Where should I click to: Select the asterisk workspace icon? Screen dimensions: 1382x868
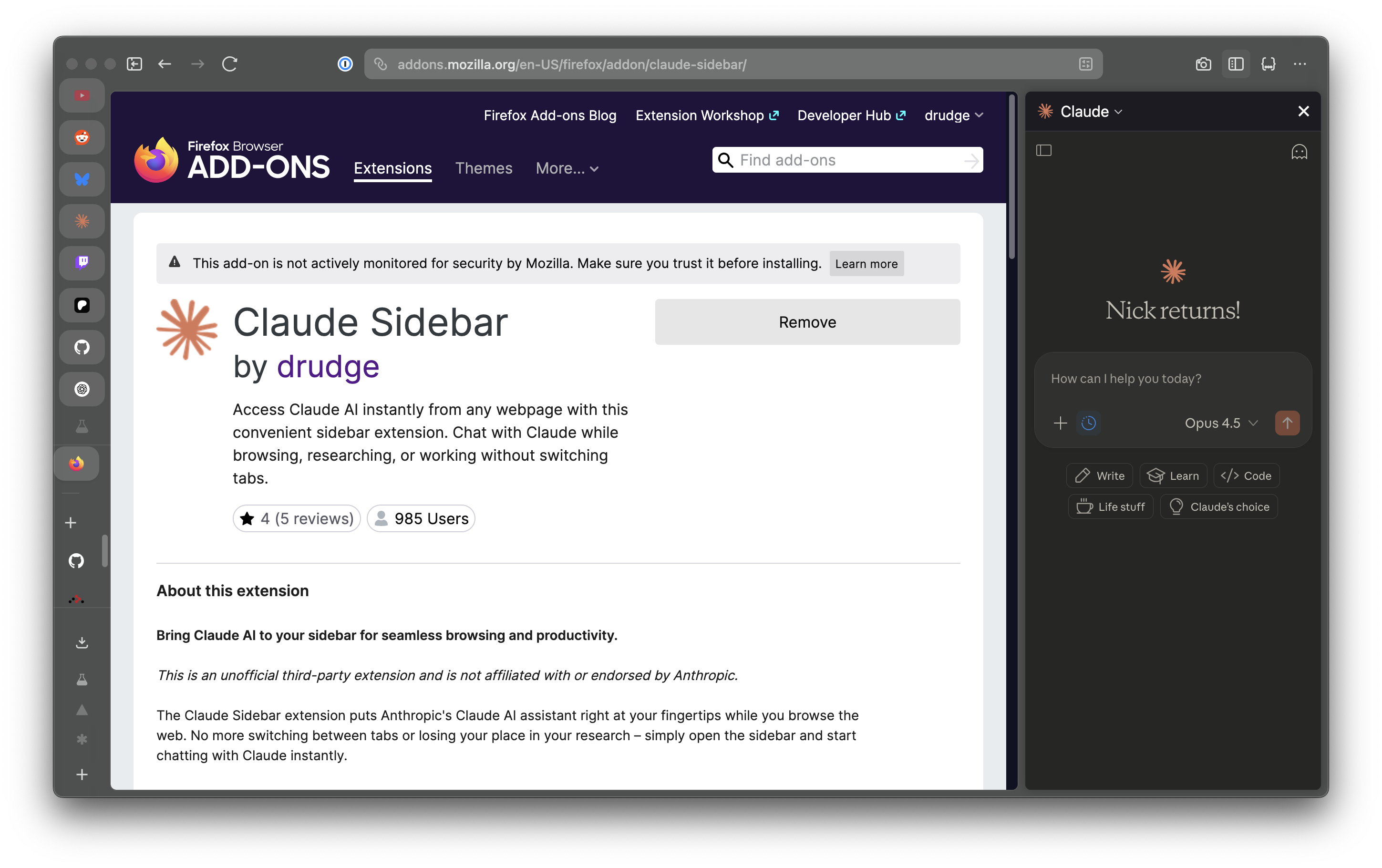click(82, 739)
